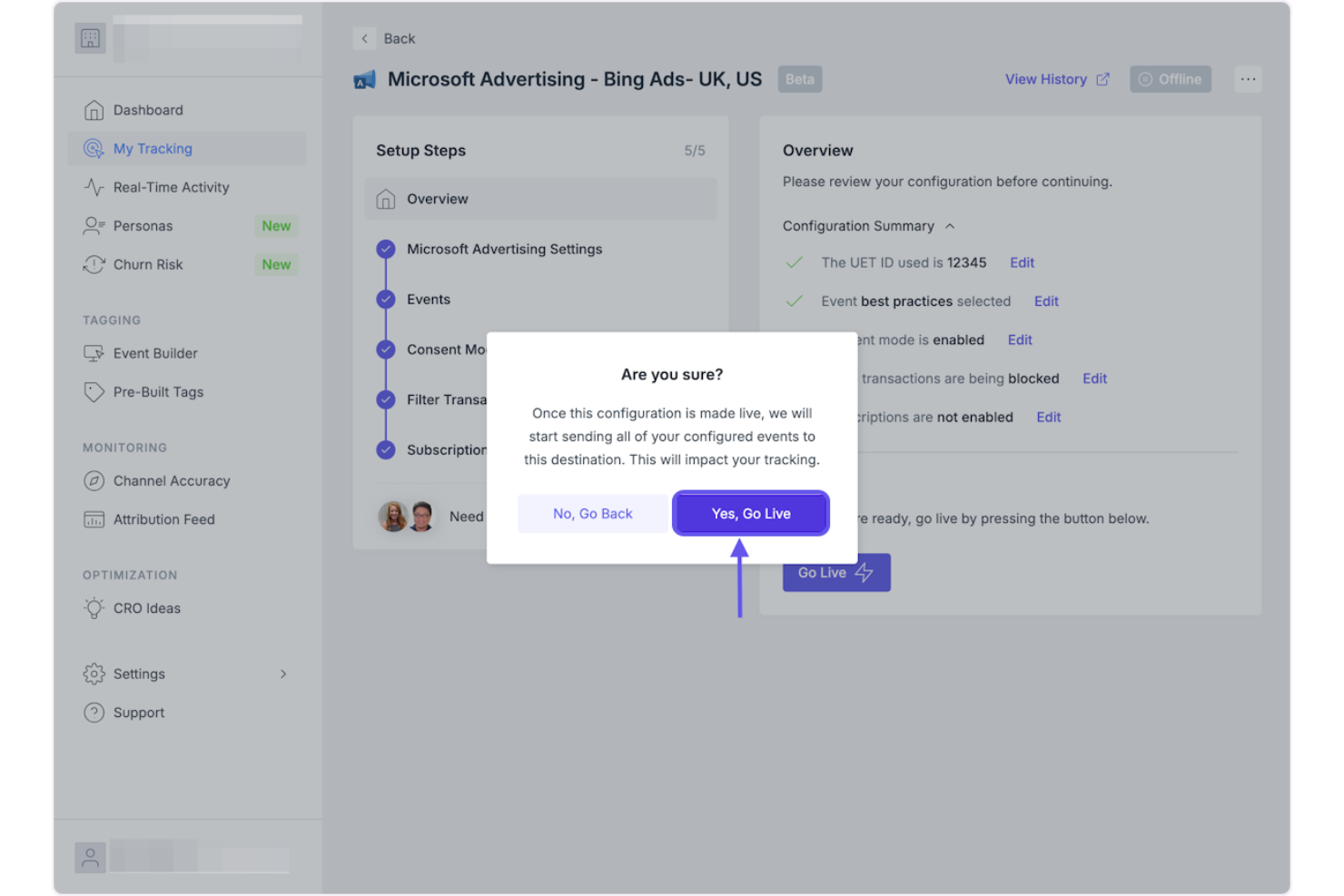Screen dimensions: 1344x896
Task: Click the Overview step home icon
Action: (386, 199)
